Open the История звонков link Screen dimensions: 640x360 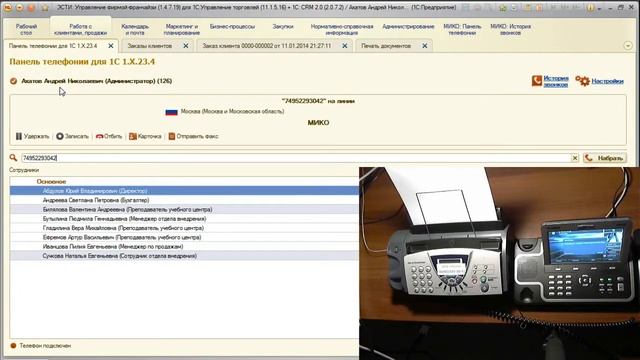[556, 81]
